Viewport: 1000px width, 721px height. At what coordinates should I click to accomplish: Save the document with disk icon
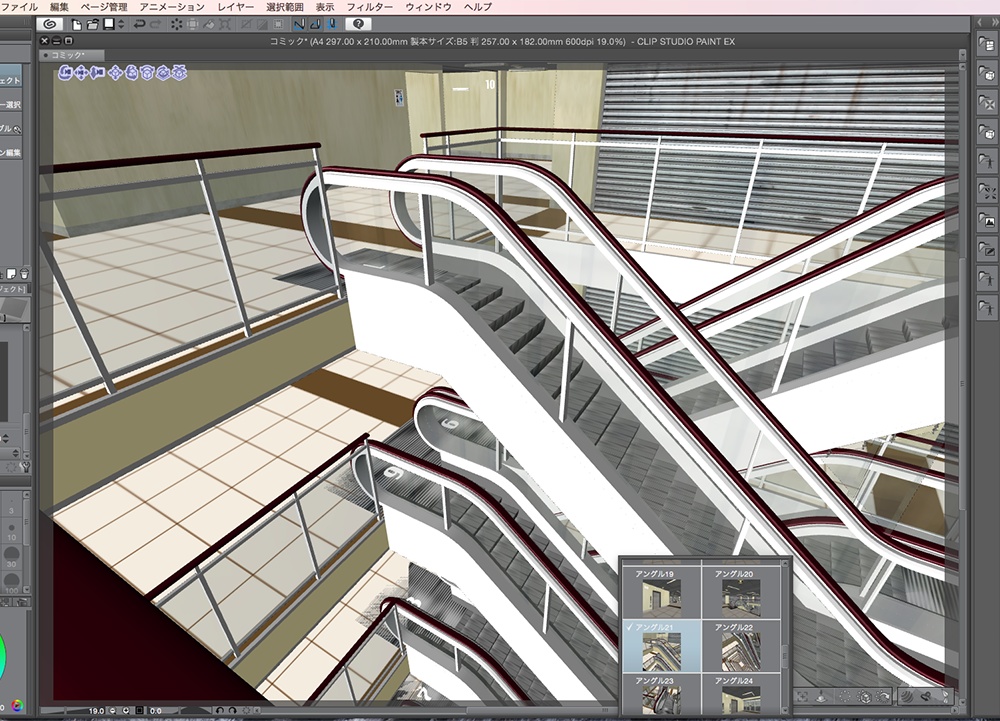click(x=109, y=24)
